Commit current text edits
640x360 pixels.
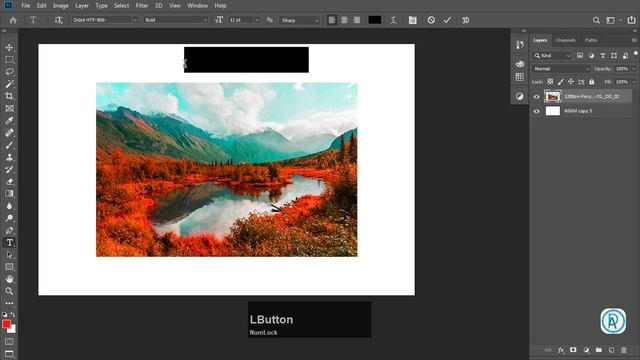point(447,20)
